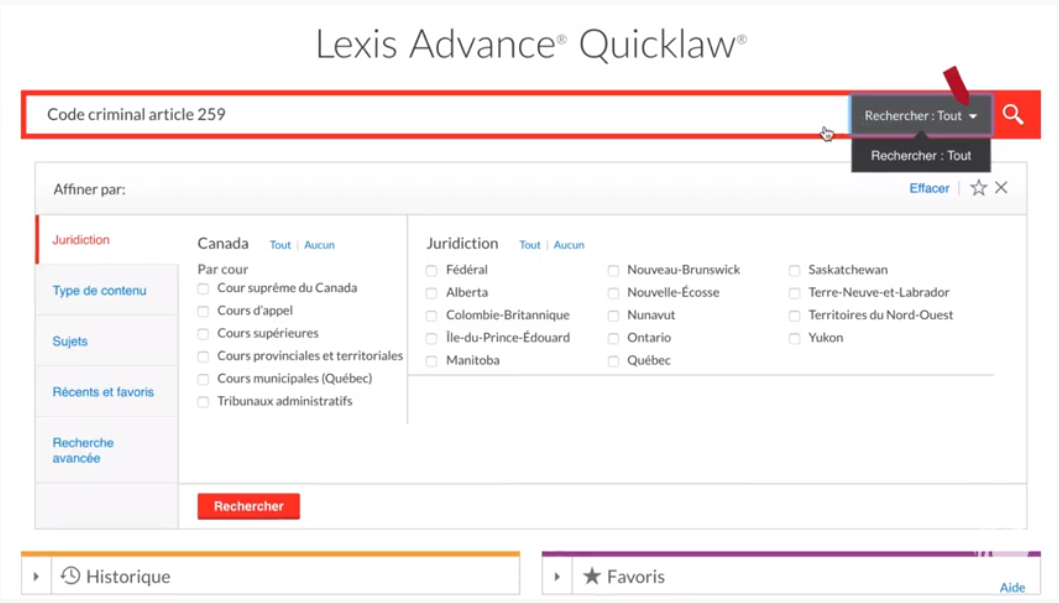Close the Affiner par panel with X
This screenshot has width=1059, height=603.
pos(1001,188)
